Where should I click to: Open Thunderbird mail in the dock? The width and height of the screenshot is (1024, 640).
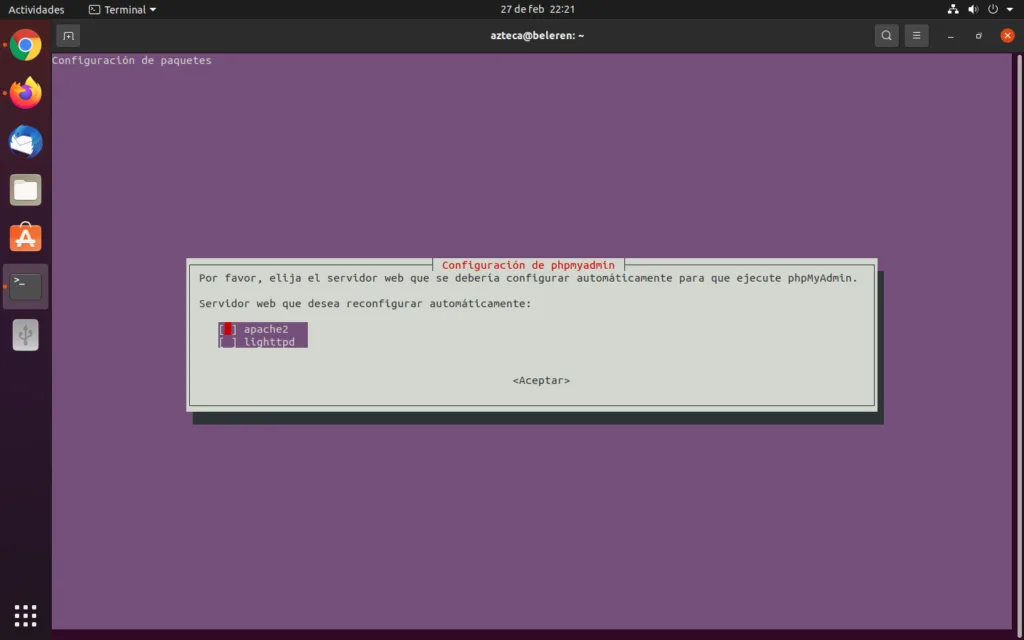(25, 142)
